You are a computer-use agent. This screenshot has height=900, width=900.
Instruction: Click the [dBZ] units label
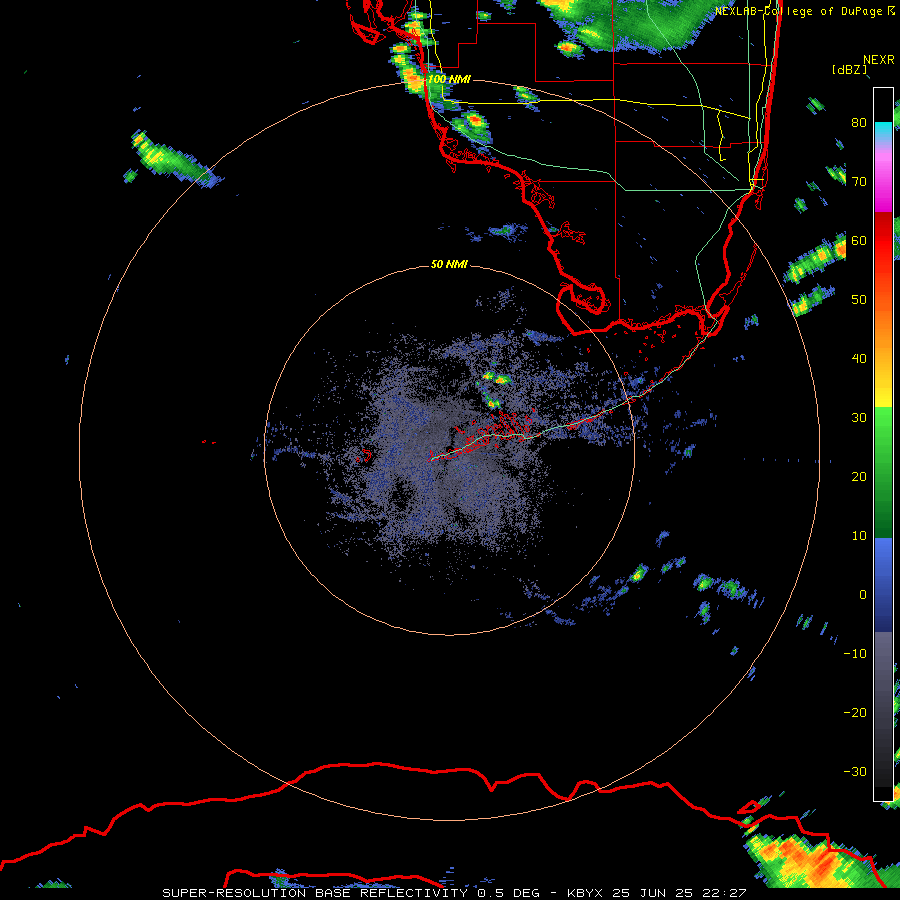point(849,69)
